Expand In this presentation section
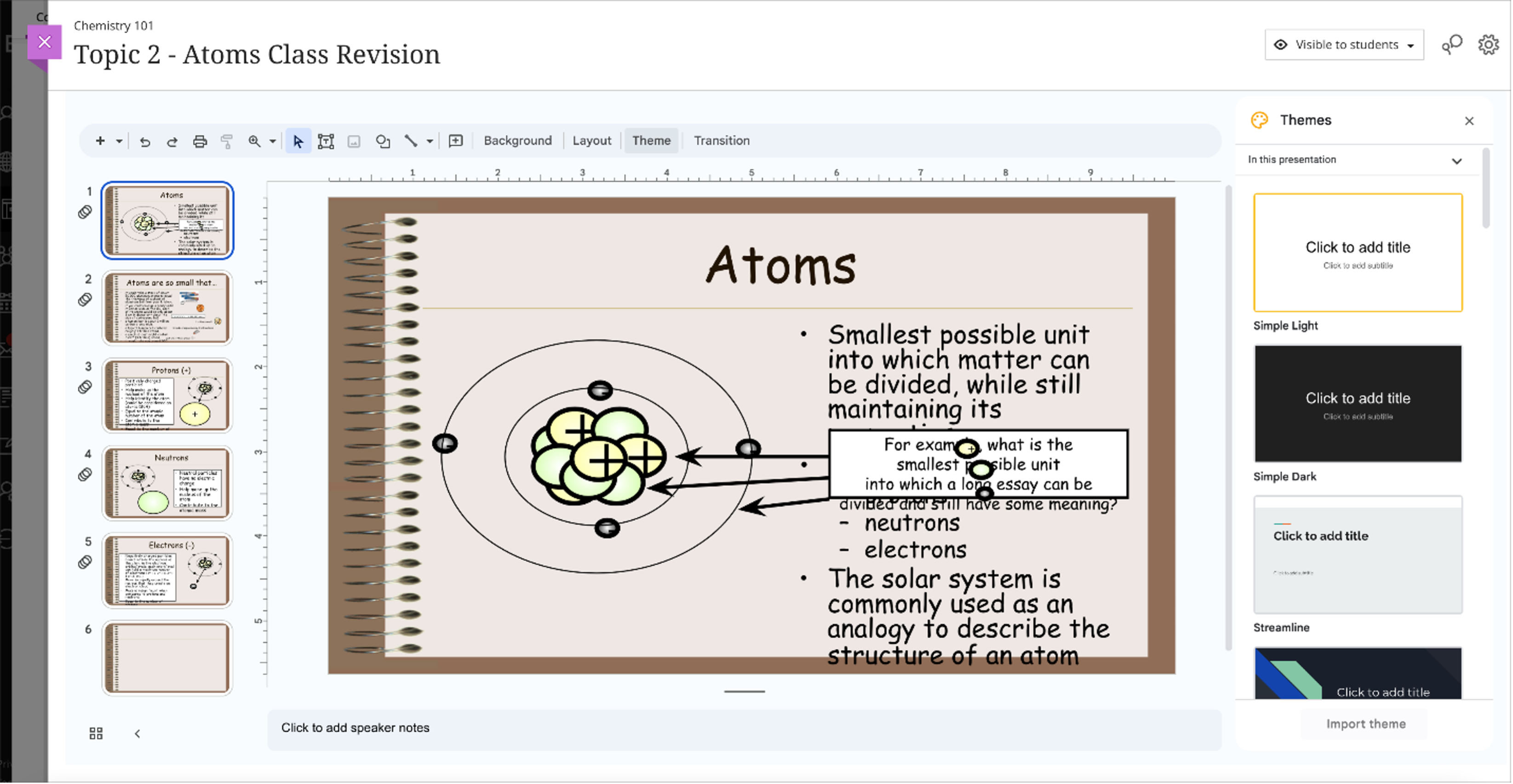Image resolution: width=1513 pixels, height=784 pixels. [1456, 160]
